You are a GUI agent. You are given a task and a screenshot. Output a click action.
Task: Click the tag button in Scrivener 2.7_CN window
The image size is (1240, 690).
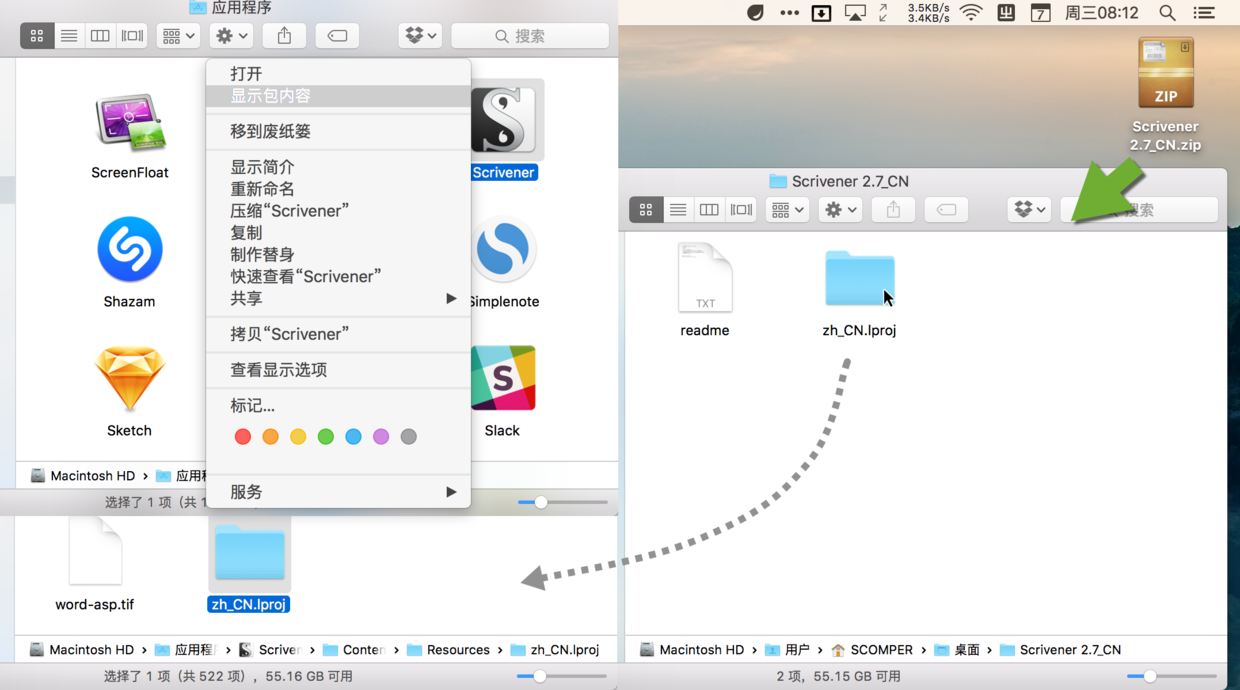(x=946, y=210)
